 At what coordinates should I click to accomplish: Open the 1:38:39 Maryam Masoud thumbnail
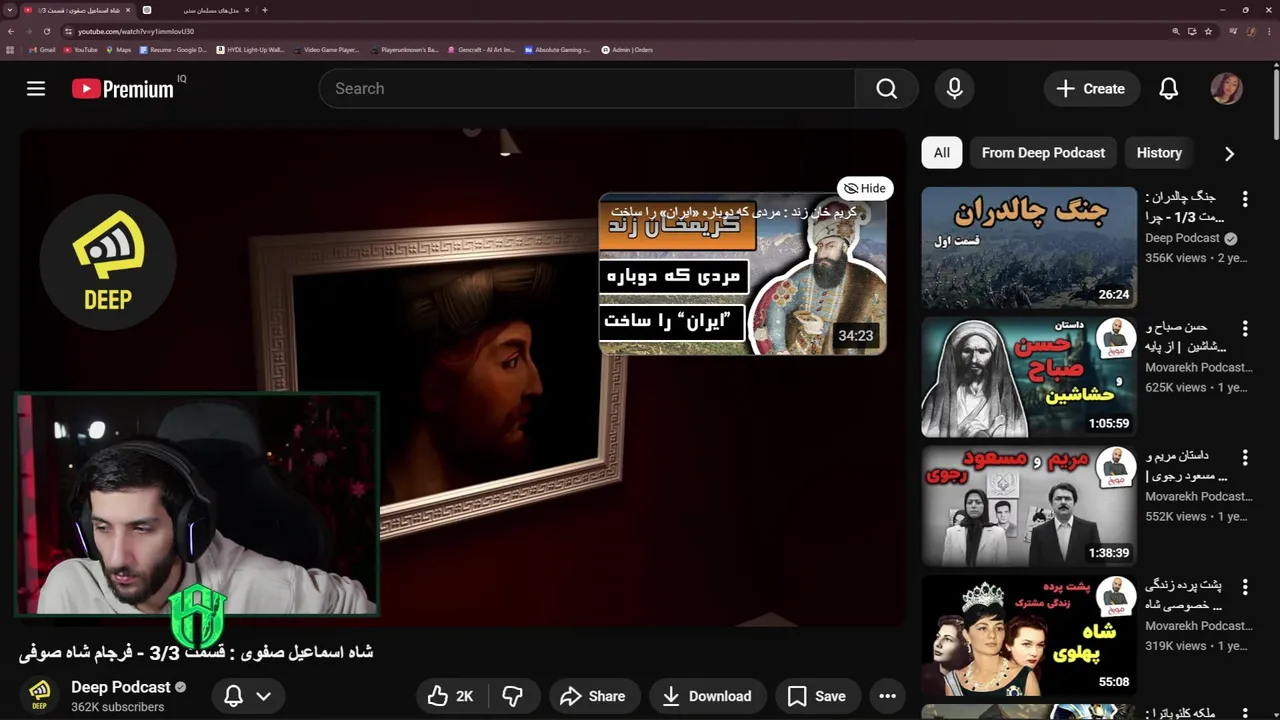(1029, 505)
